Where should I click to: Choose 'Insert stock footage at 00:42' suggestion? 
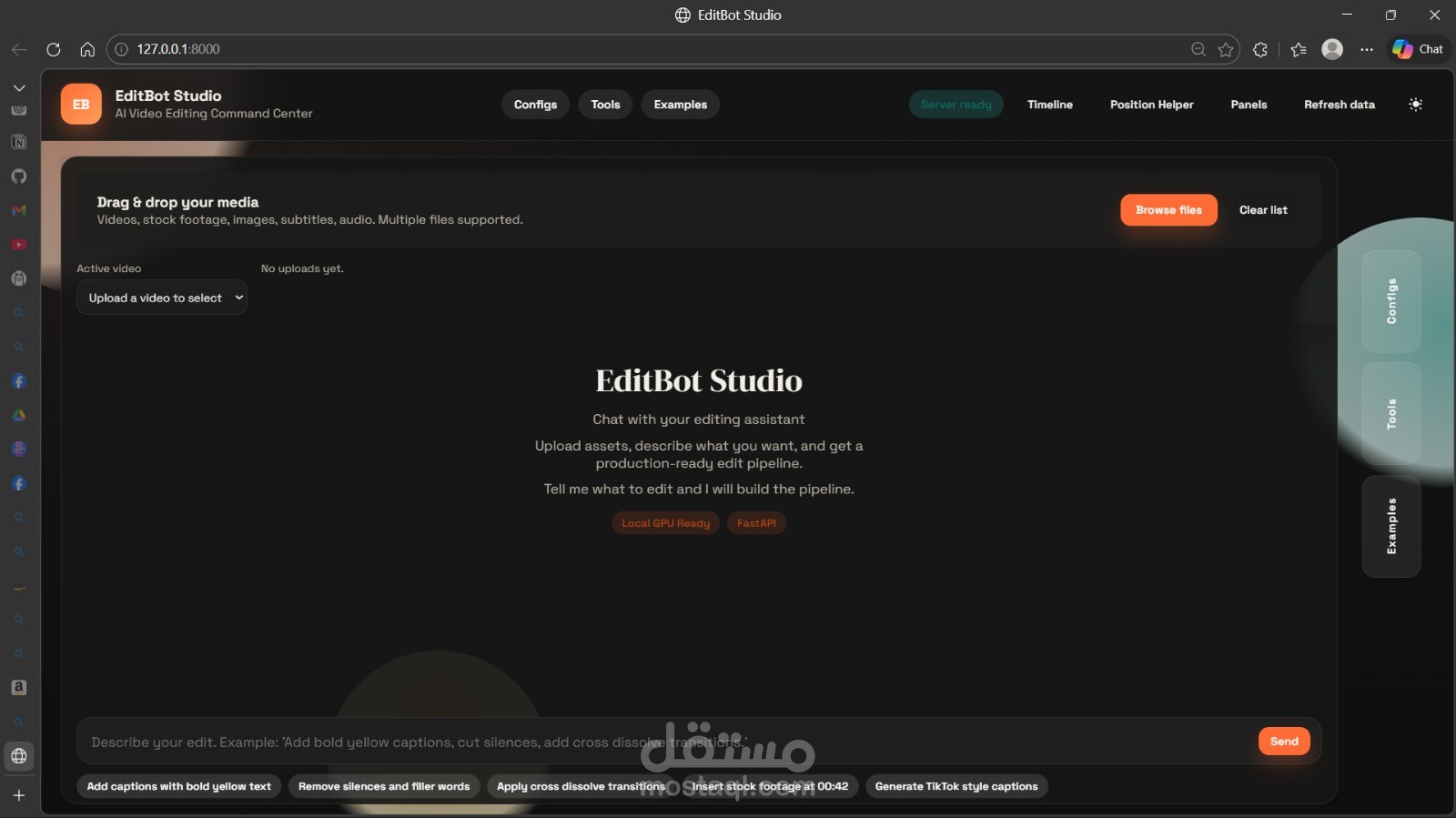[770, 786]
